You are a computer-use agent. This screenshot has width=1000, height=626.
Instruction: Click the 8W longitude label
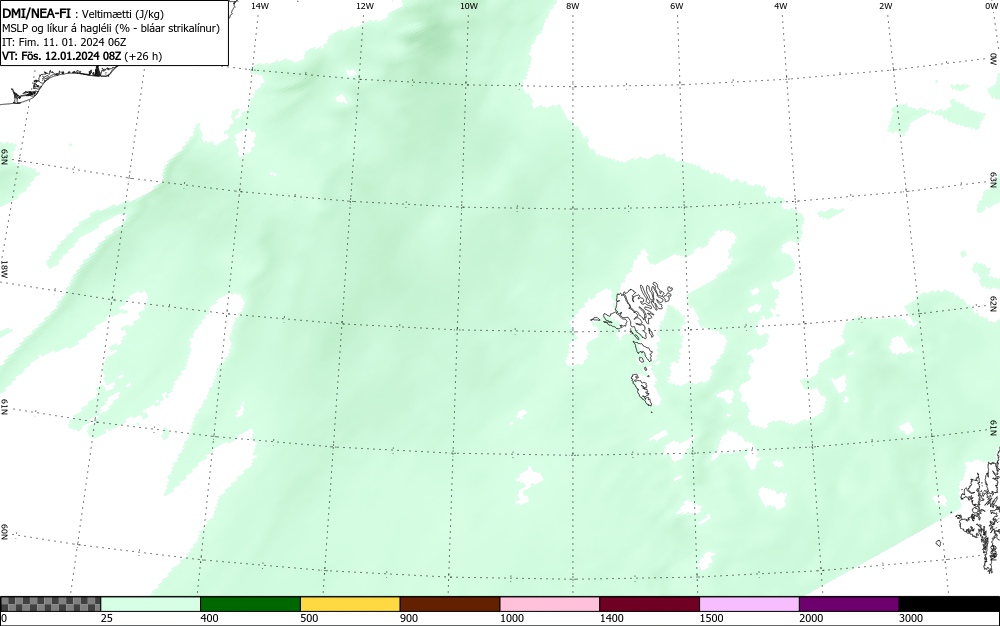pyautogui.click(x=573, y=6)
